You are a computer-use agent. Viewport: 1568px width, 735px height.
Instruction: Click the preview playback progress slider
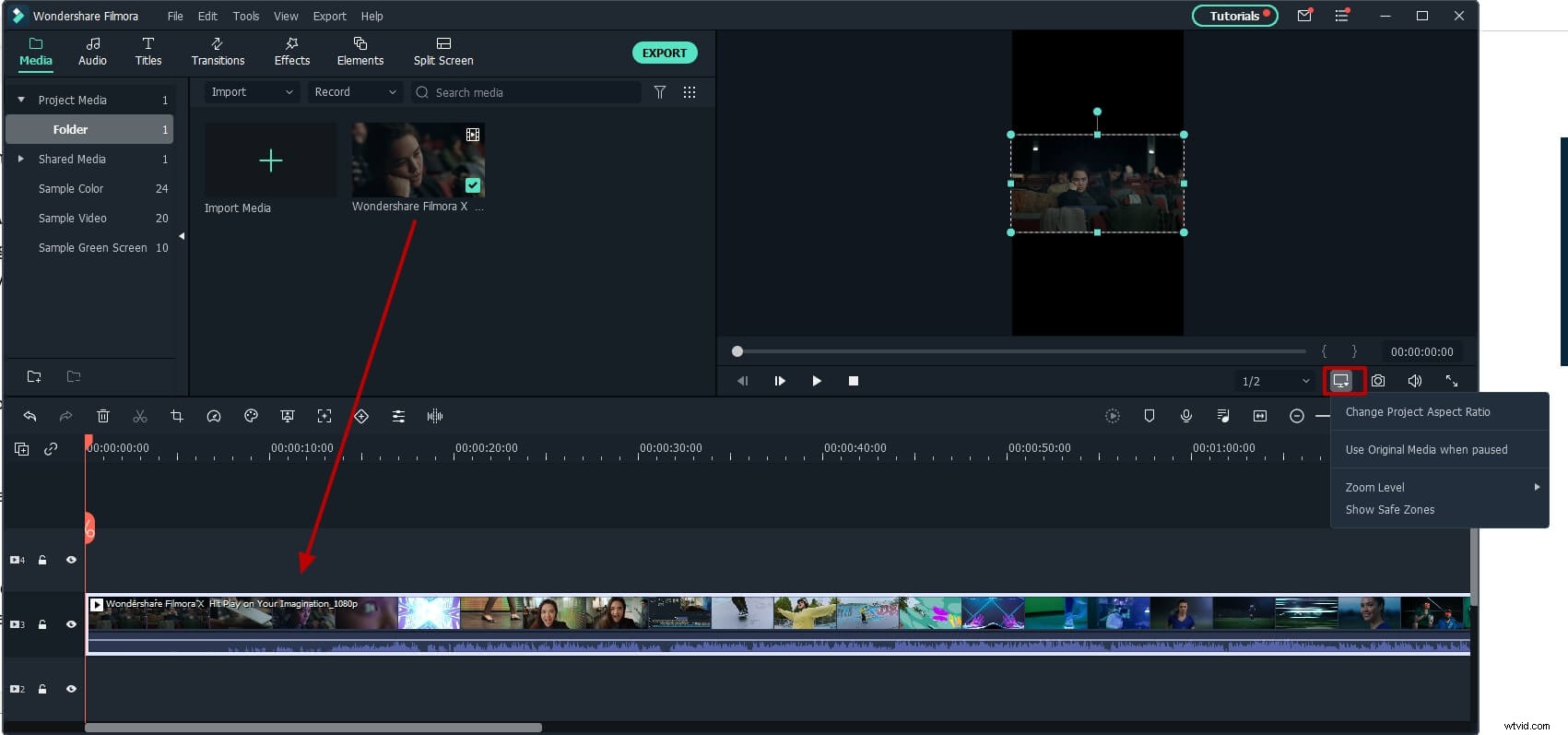click(1020, 351)
